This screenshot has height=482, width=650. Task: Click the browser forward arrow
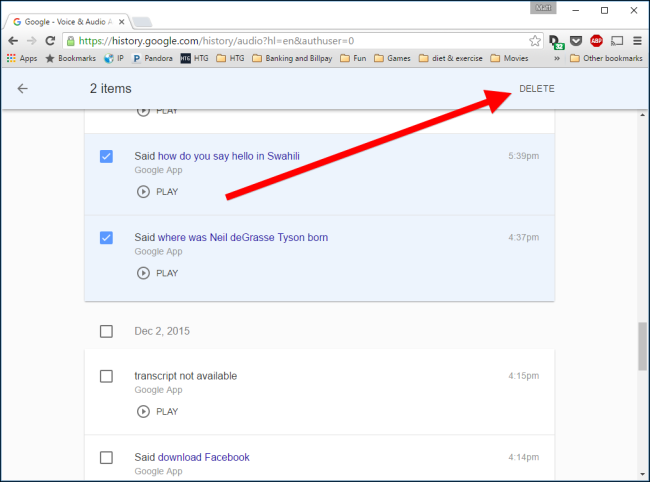coord(32,41)
